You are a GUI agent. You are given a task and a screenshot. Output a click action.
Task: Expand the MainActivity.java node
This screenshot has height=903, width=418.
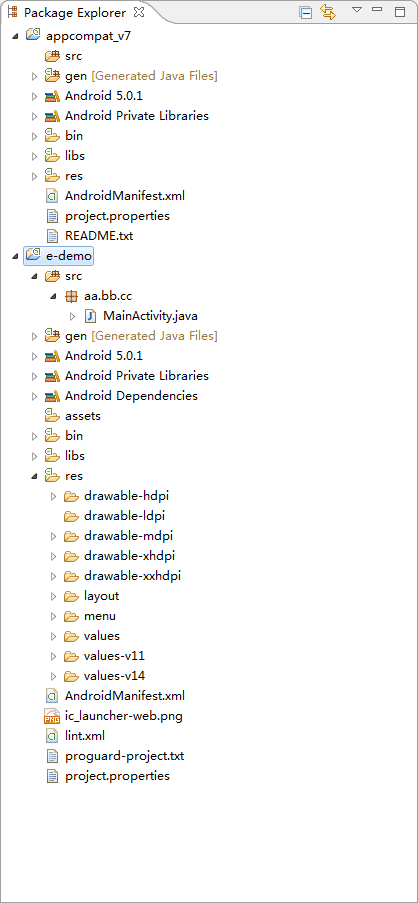pyautogui.click(x=73, y=316)
